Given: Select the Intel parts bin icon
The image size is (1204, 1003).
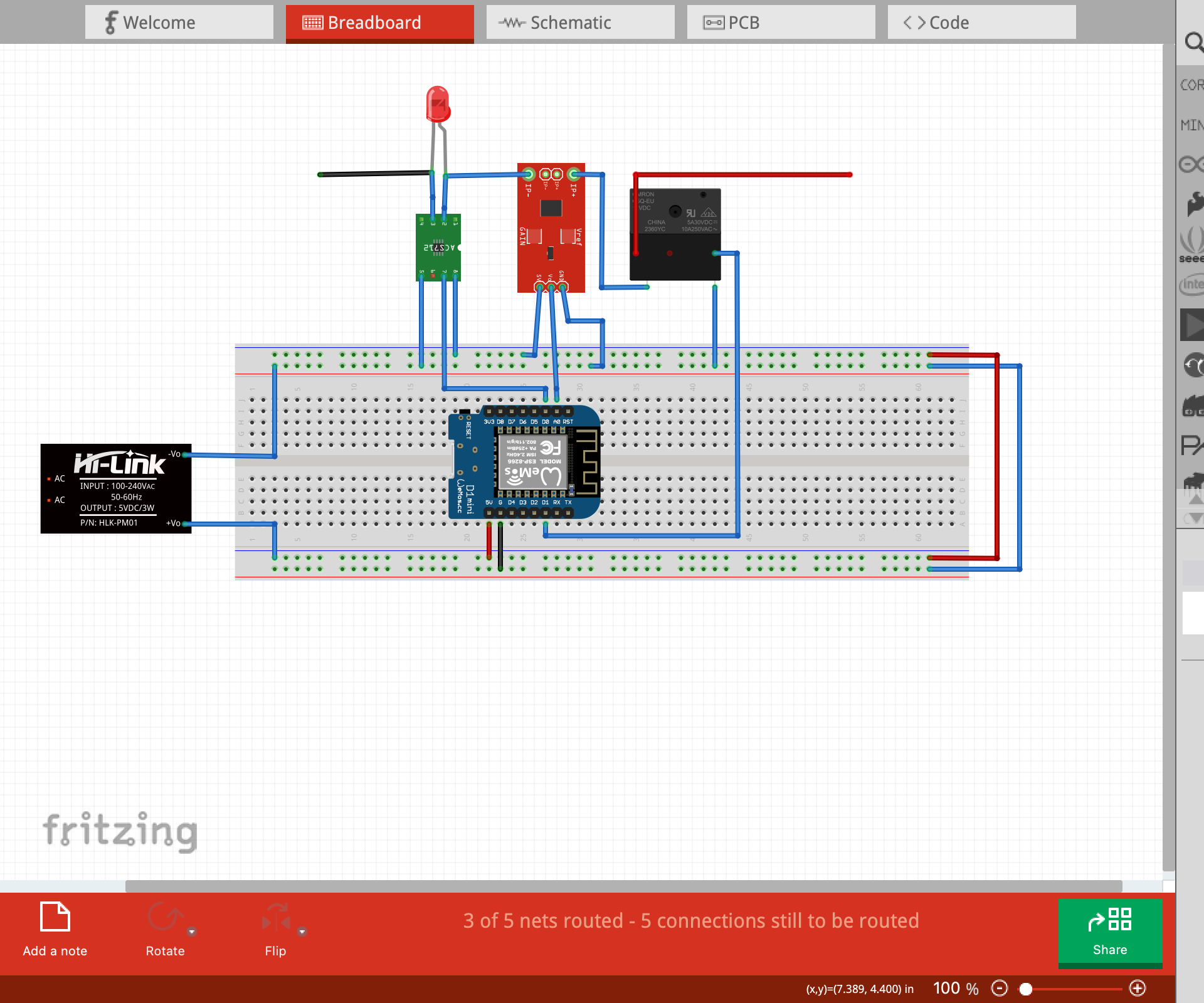Looking at the screenshot, I should (1191, 285).
